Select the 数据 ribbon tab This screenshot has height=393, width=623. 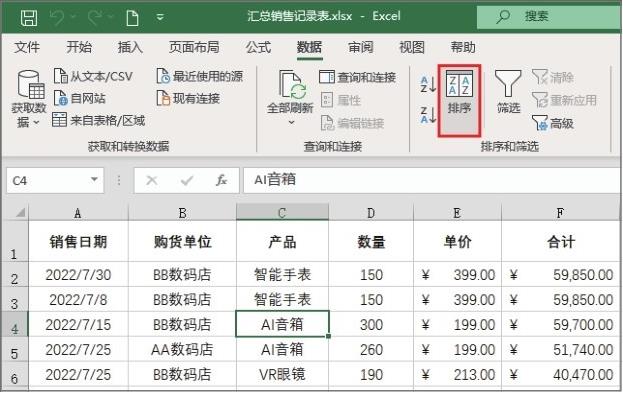[x=309, y=47]
